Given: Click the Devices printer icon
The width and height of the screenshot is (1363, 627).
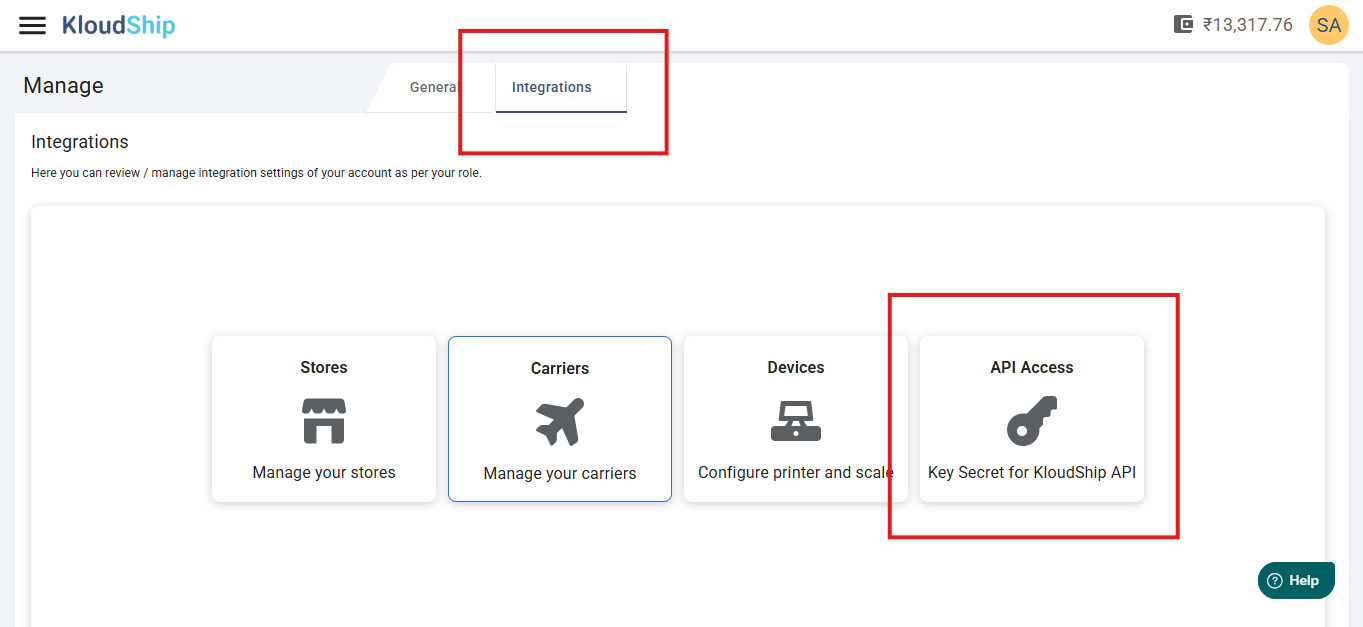Looking at the screenshot, I should point(796,420).
